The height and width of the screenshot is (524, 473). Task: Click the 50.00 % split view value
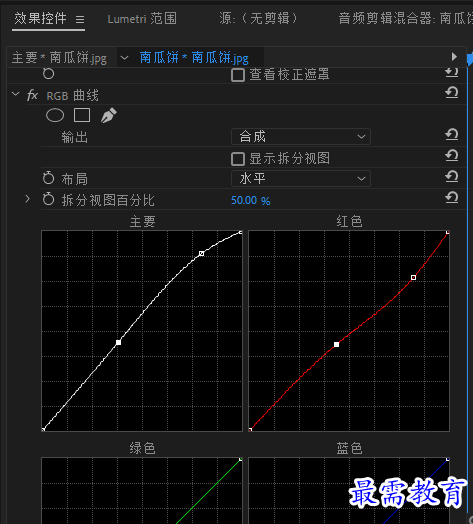click(x=251, y=201)
